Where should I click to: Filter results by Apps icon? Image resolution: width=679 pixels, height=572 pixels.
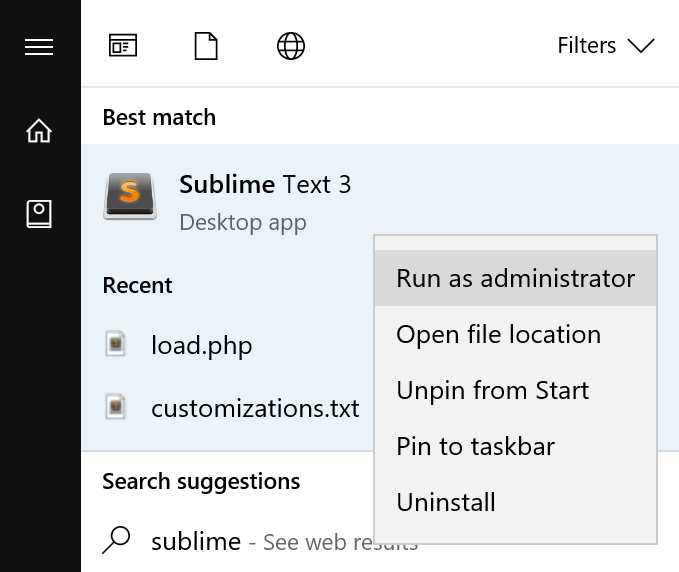pyautogui.click(x=123, y=45)
